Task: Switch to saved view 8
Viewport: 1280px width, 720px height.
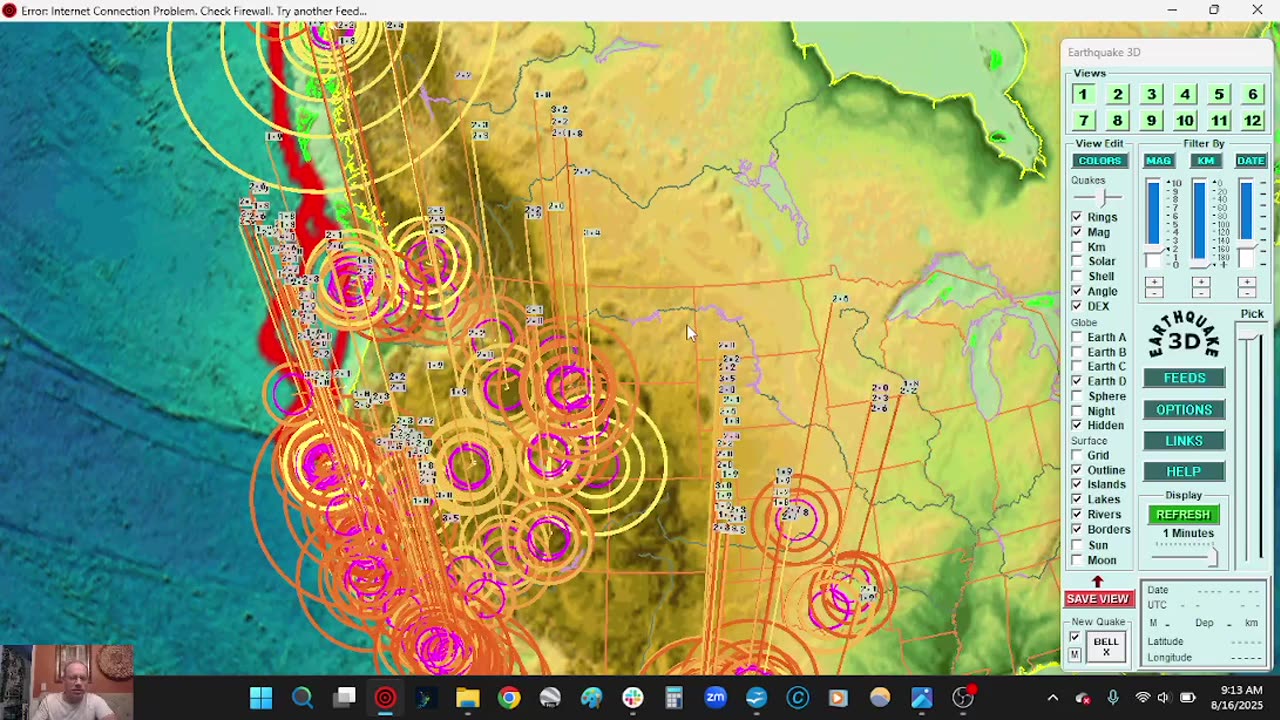Action: click(x=1117, y=120)
